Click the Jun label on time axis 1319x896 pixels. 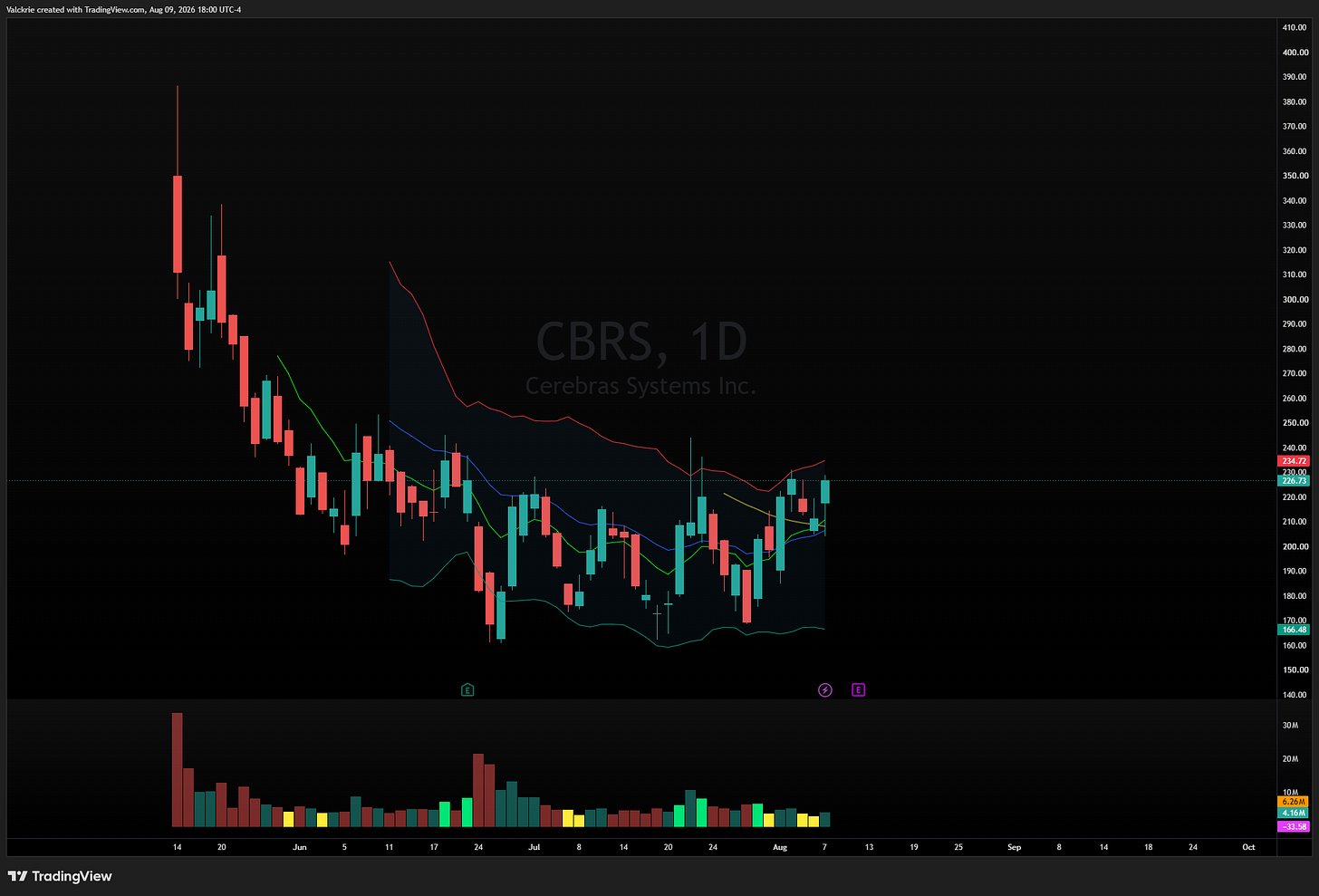[x=300, y=848]
